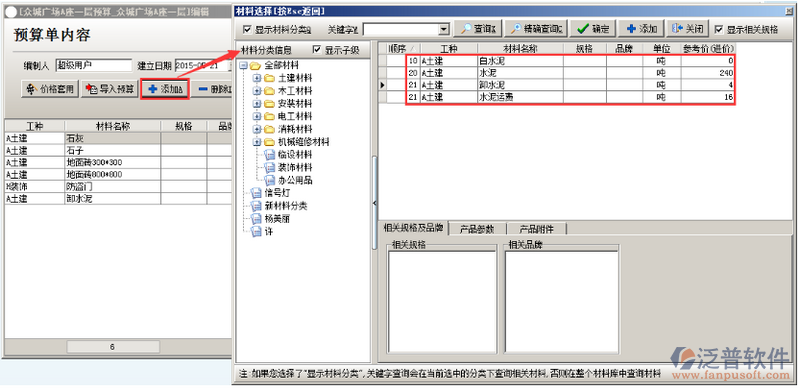Disable the 显示相关规格 checkbox

[718, 30]
